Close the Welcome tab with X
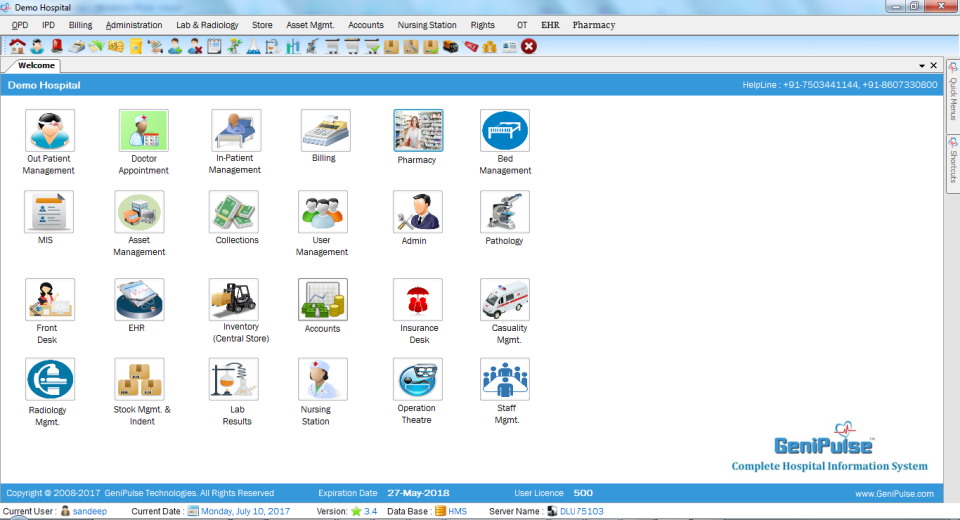Screen dimensions: 960x520 [x=934, y=66]
